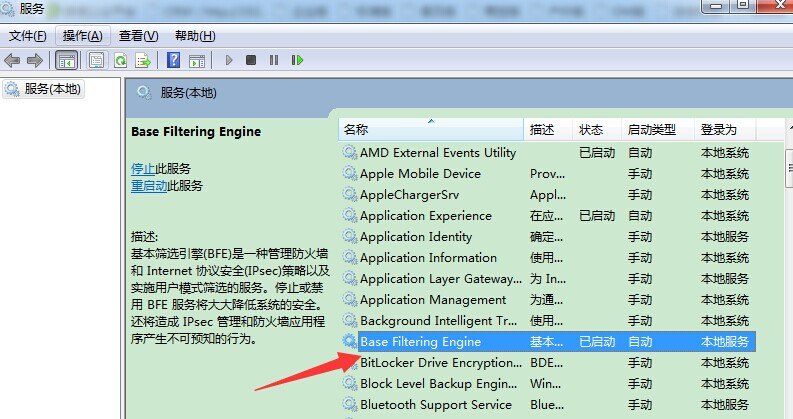Screen dimensions: 793x419
Task: Click the Export List toolbar icon
Action: click(x=143, y=60)
